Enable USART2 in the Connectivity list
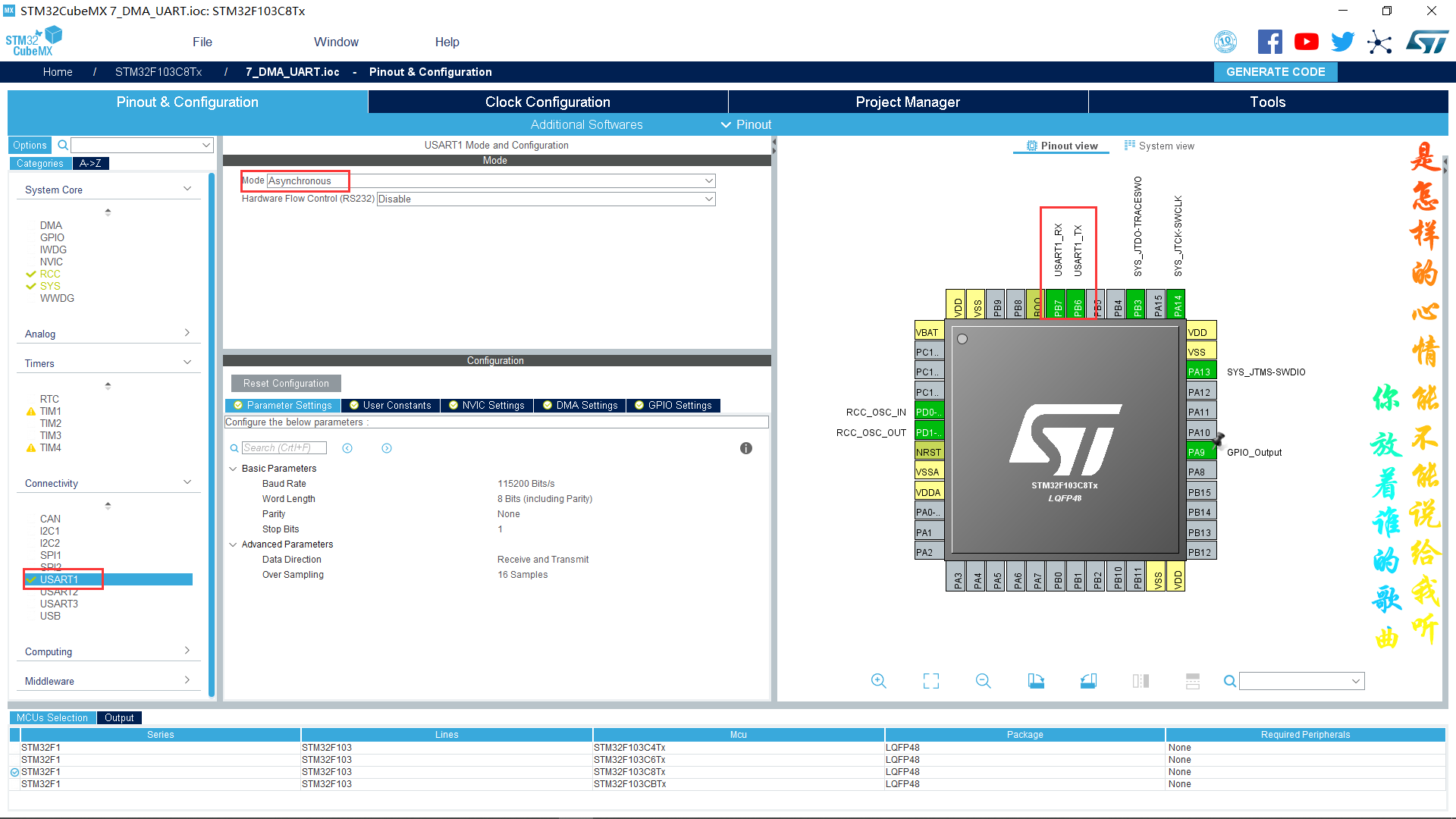This screenshot has width=1456, height=819. pyautogui.click(x=61, y=591)
